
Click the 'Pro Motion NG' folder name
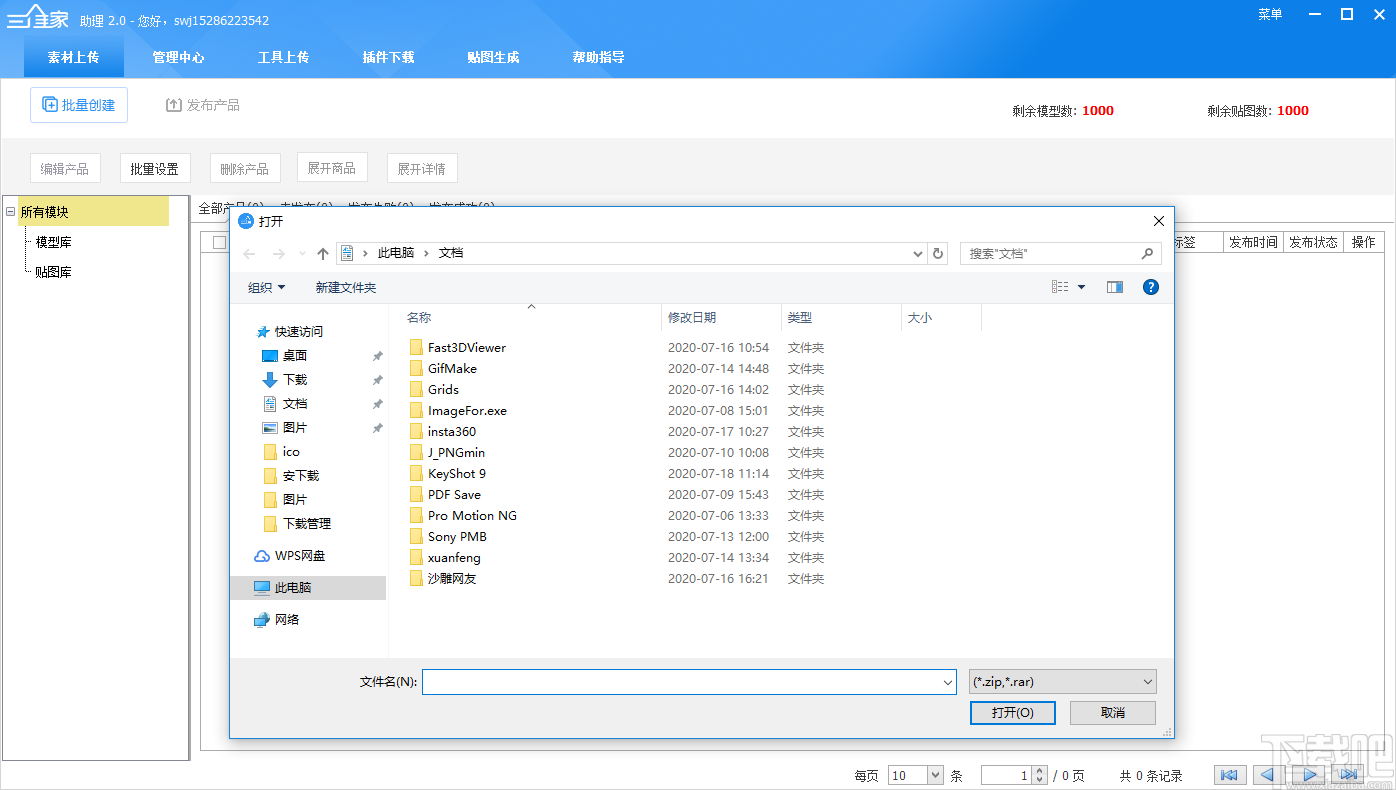[x=472, y=516]
